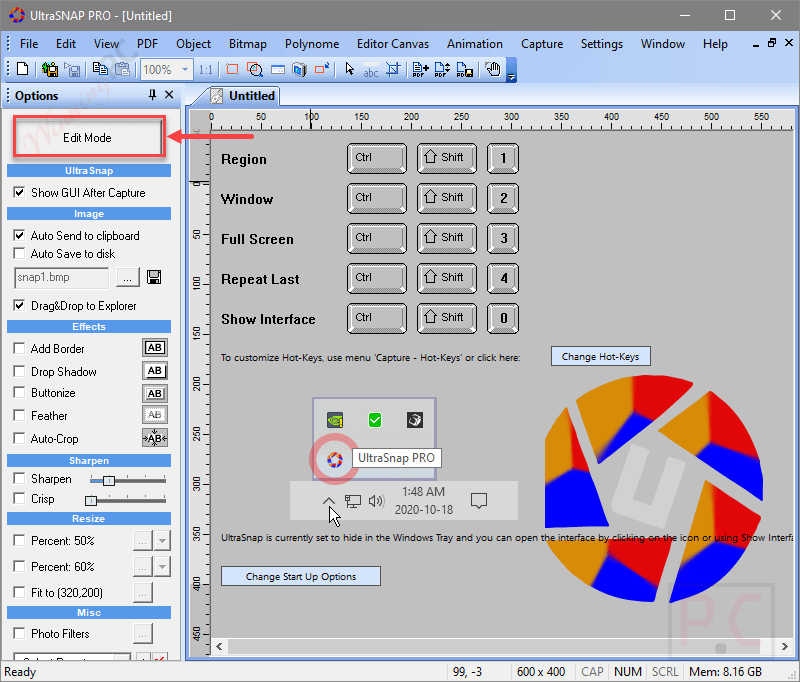Browse for file next to snap1.bmp

[x=128, y=277]
